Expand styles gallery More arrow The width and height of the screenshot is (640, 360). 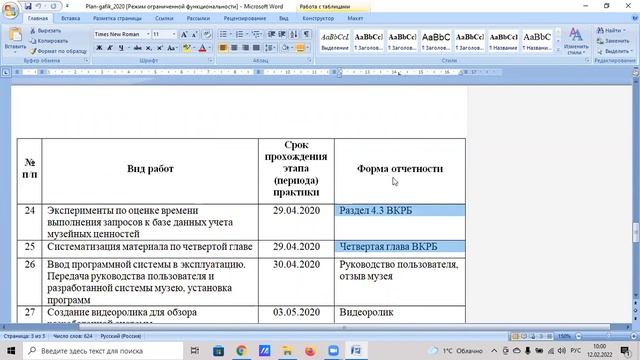tap(558, 49)
